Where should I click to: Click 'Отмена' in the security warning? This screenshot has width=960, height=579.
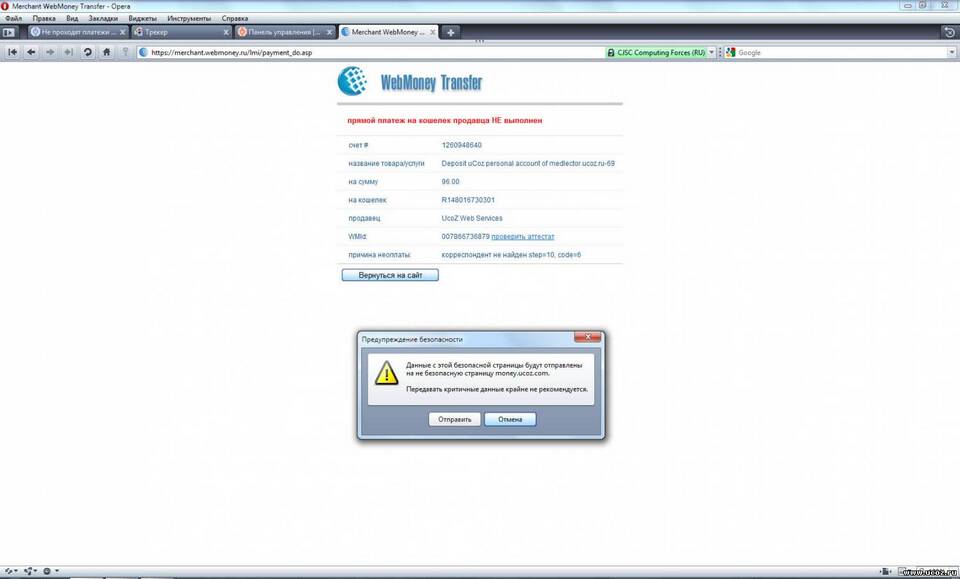[510, 419]
